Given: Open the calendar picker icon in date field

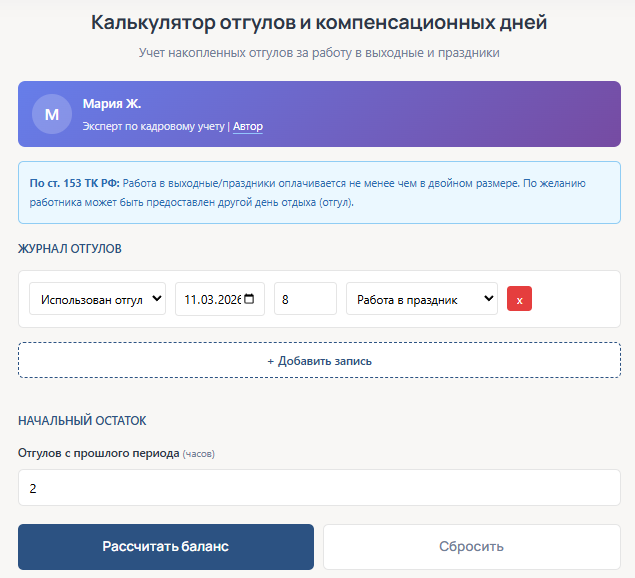Looking at the screenshot, I should coord(249,299).
